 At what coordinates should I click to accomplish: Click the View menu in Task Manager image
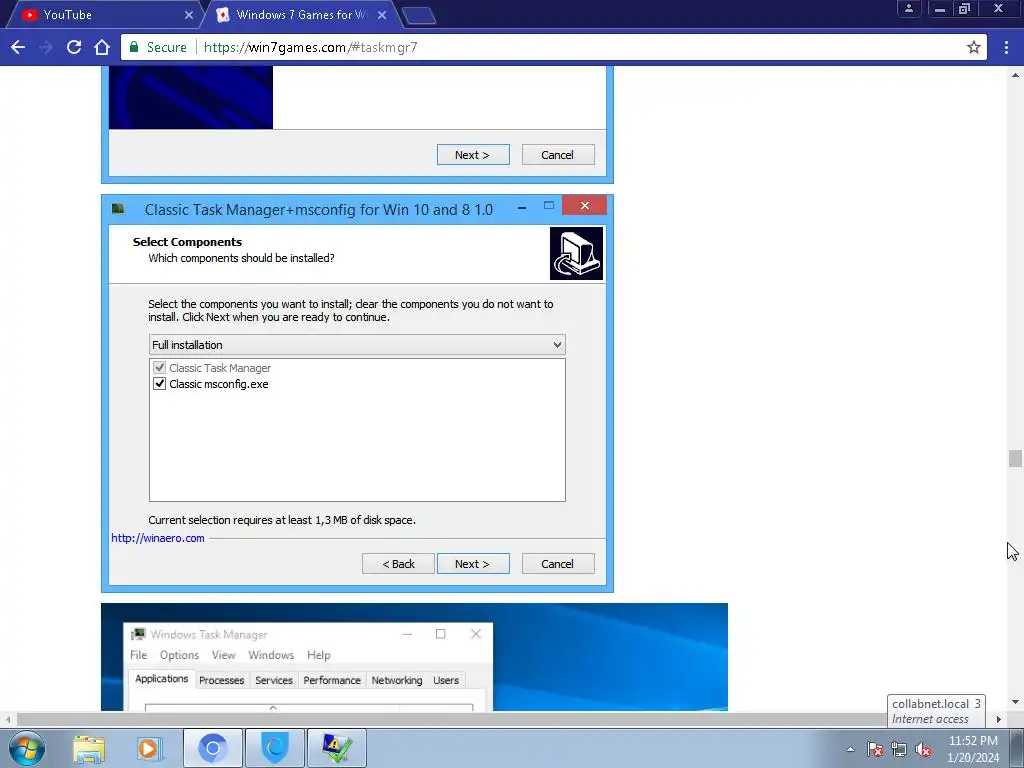(223, 655)
